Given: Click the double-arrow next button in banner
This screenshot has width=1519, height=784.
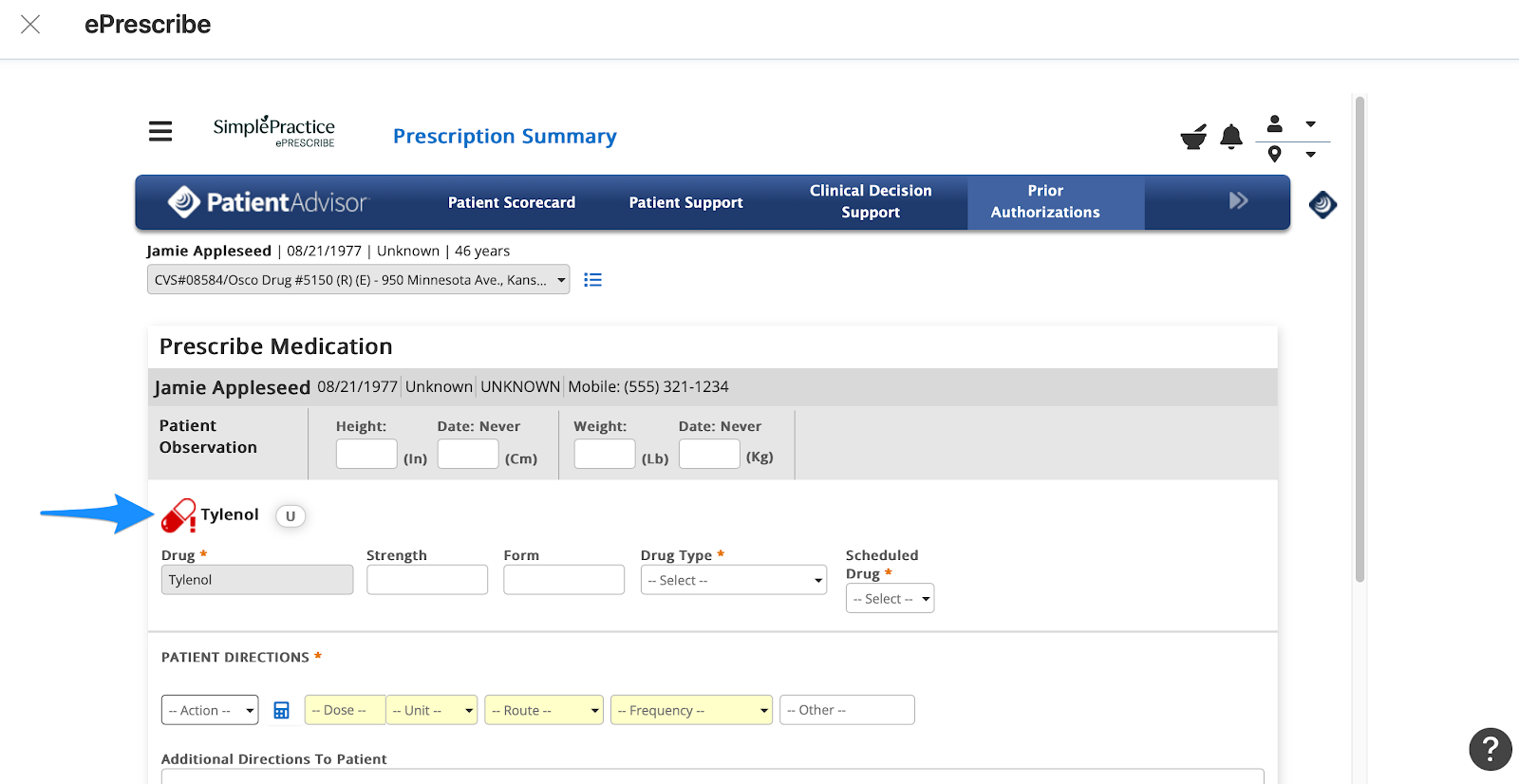Looking at the screenshot, I should (1238, 200).
